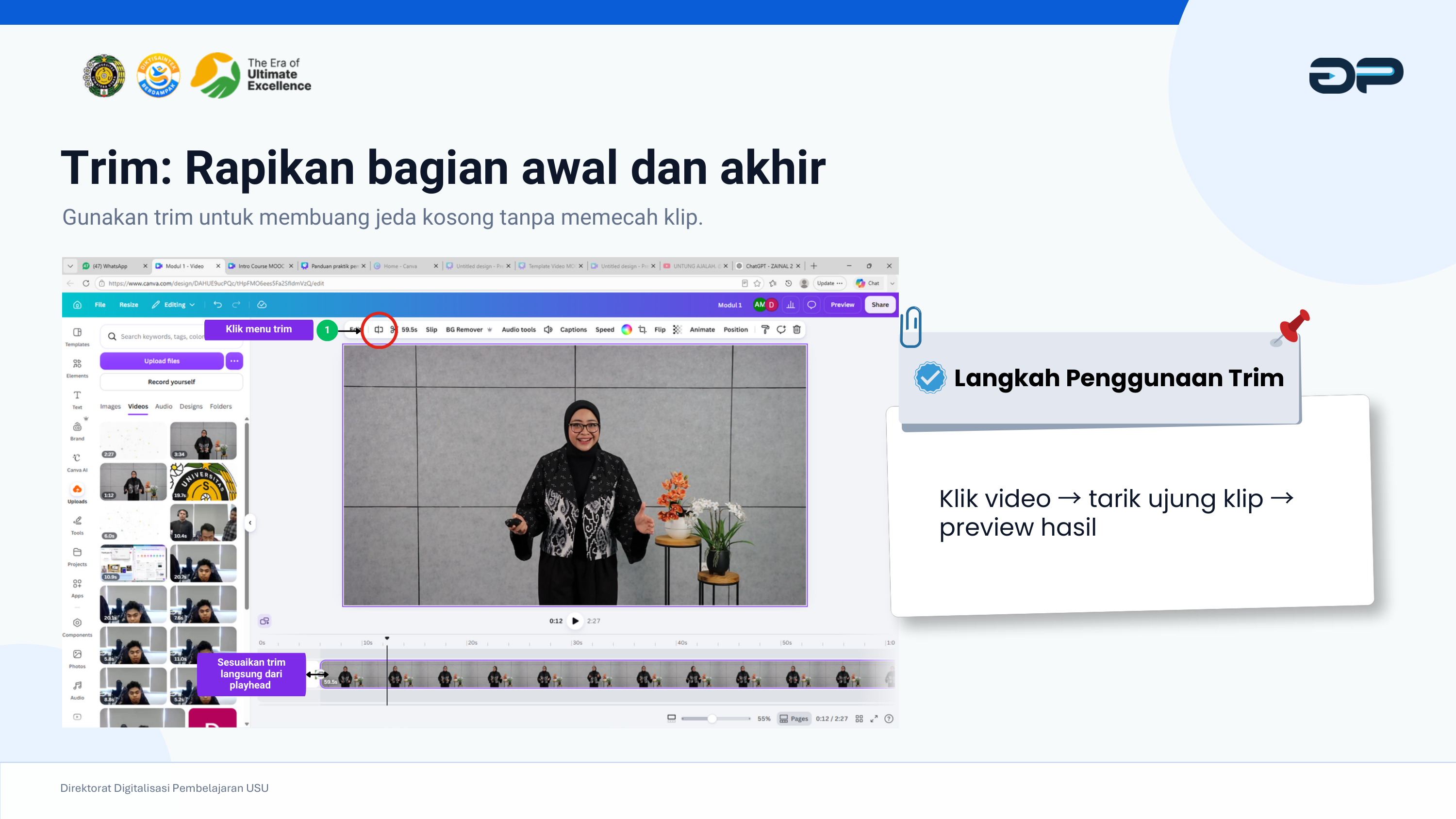Screen dimensions: 1456x819
Task: Open Audio tools in the toolbar
Action: click(x=518, y=329)
